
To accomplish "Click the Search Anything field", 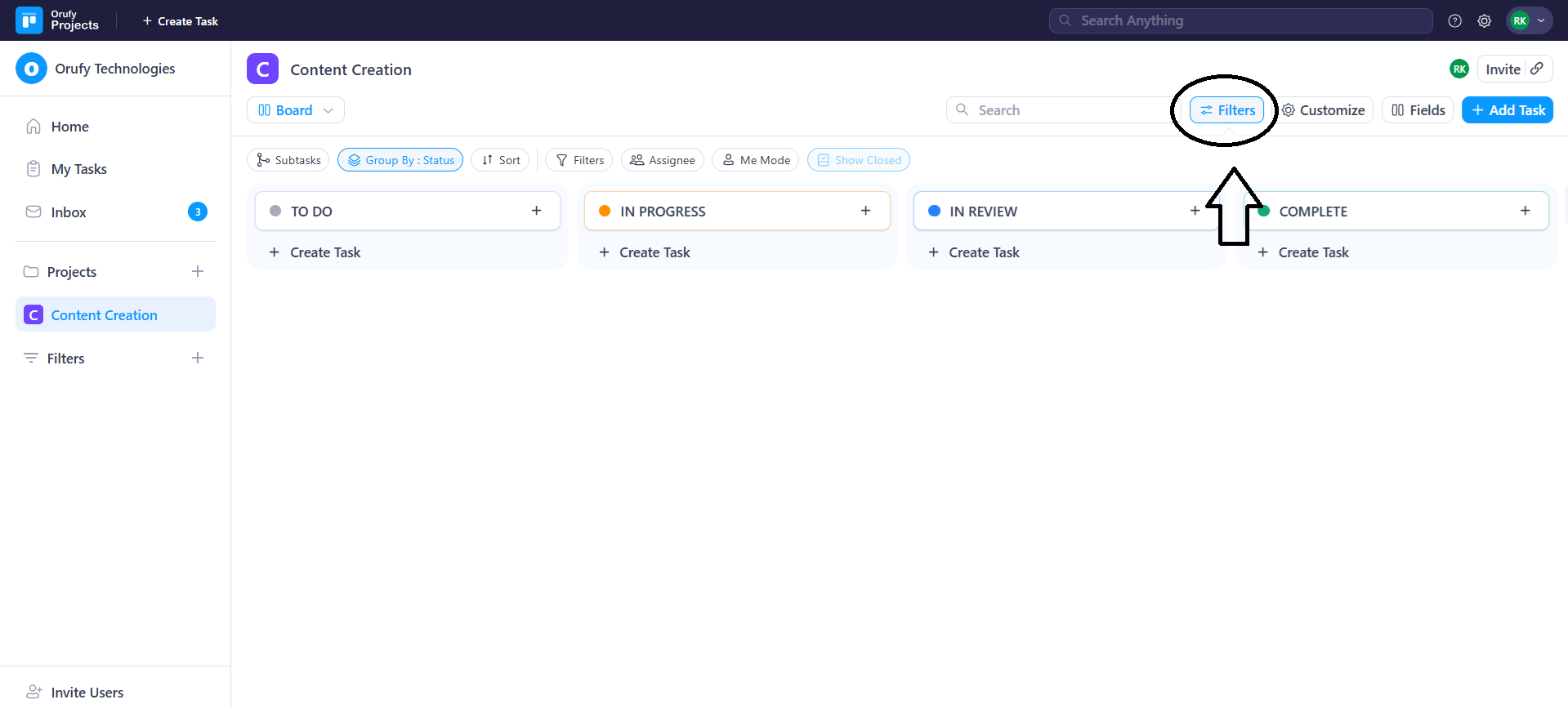I will (x=1240, y=21).
